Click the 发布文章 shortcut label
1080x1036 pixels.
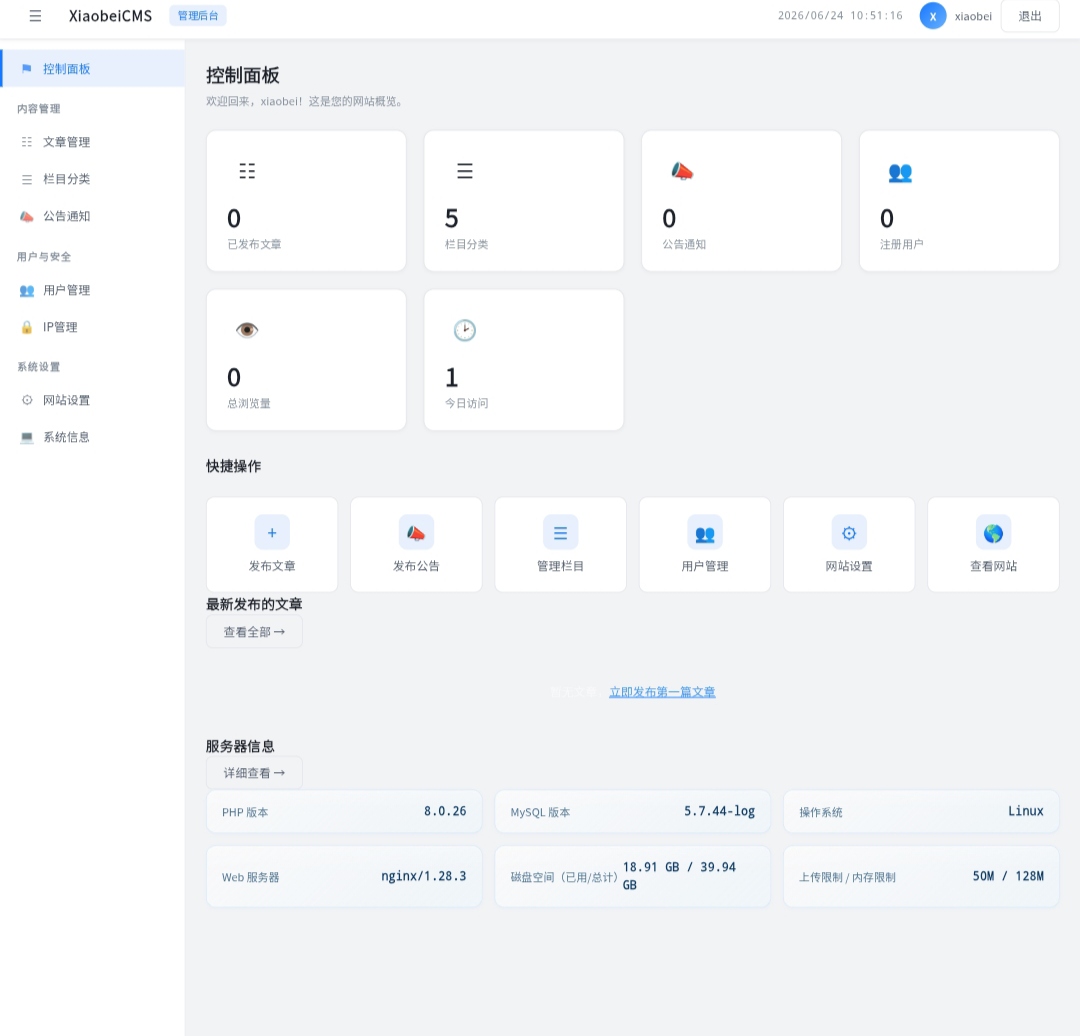click(x=272, y=566)
